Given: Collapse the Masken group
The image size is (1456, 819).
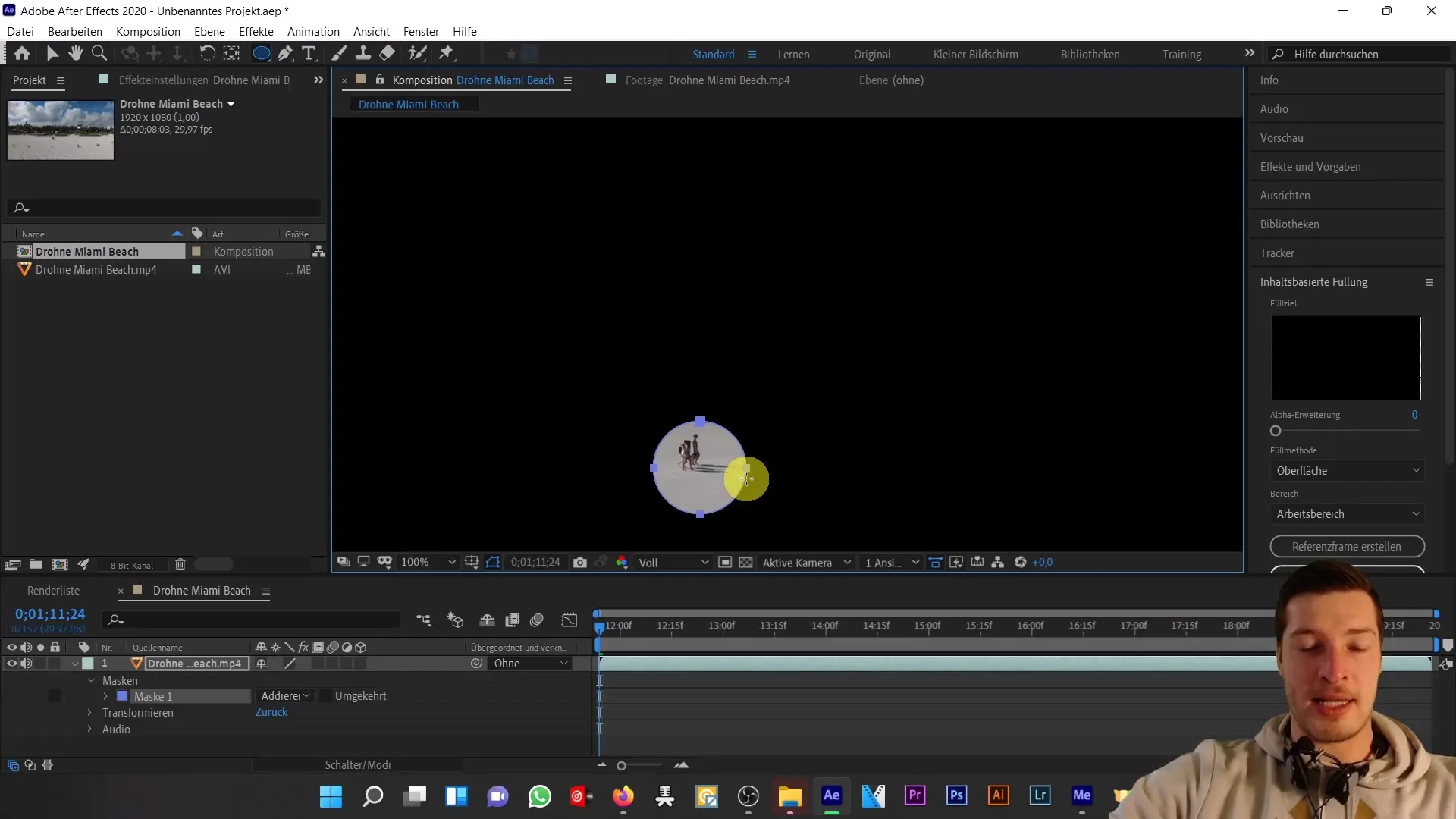Looking at the screenshot, I should coord(91,681).
